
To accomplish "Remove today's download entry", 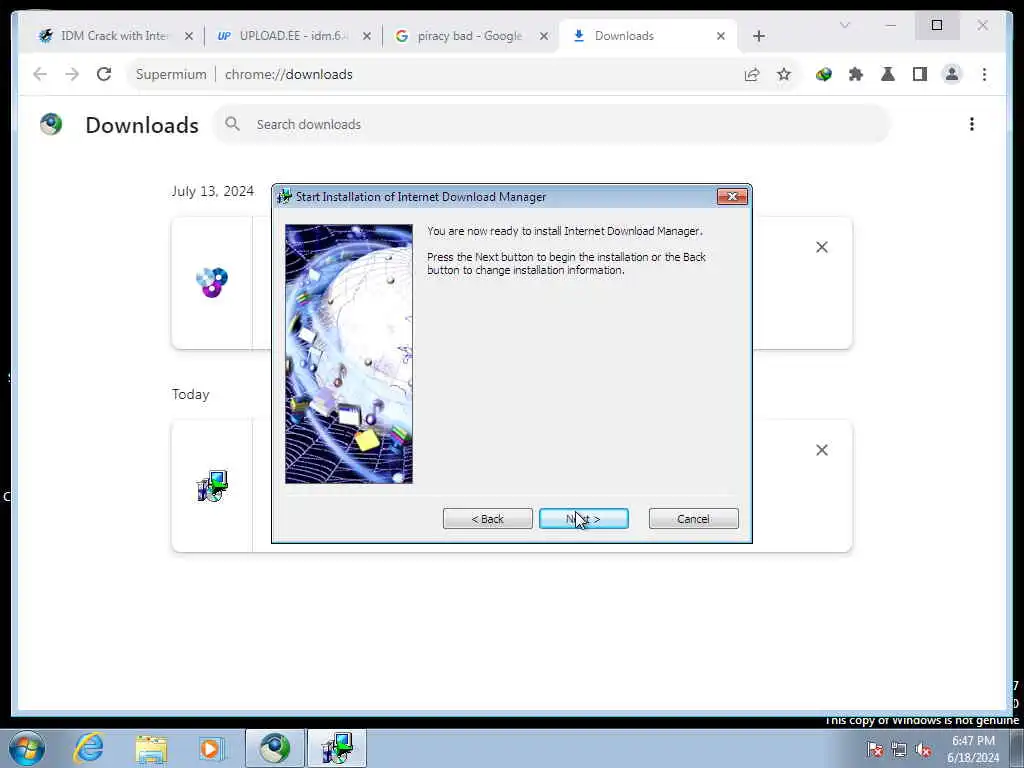I will tap(822, 450).
